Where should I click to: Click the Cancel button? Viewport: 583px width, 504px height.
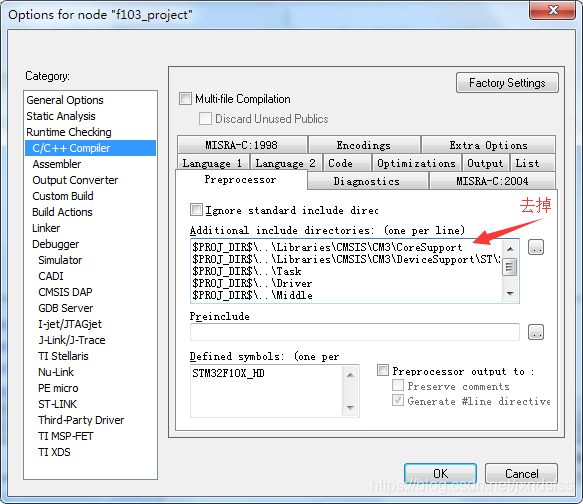click(521, 473)
